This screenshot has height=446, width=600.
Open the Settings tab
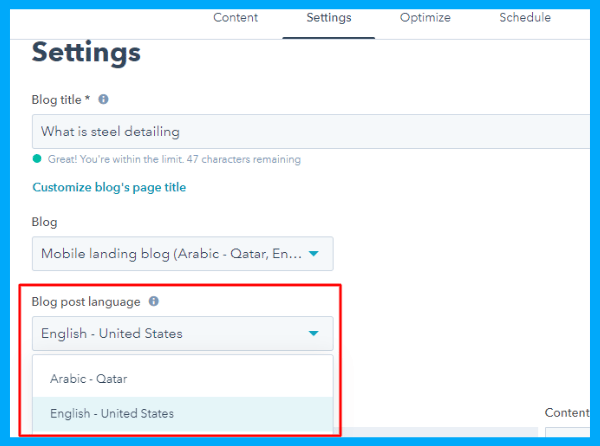click(329, 18)
